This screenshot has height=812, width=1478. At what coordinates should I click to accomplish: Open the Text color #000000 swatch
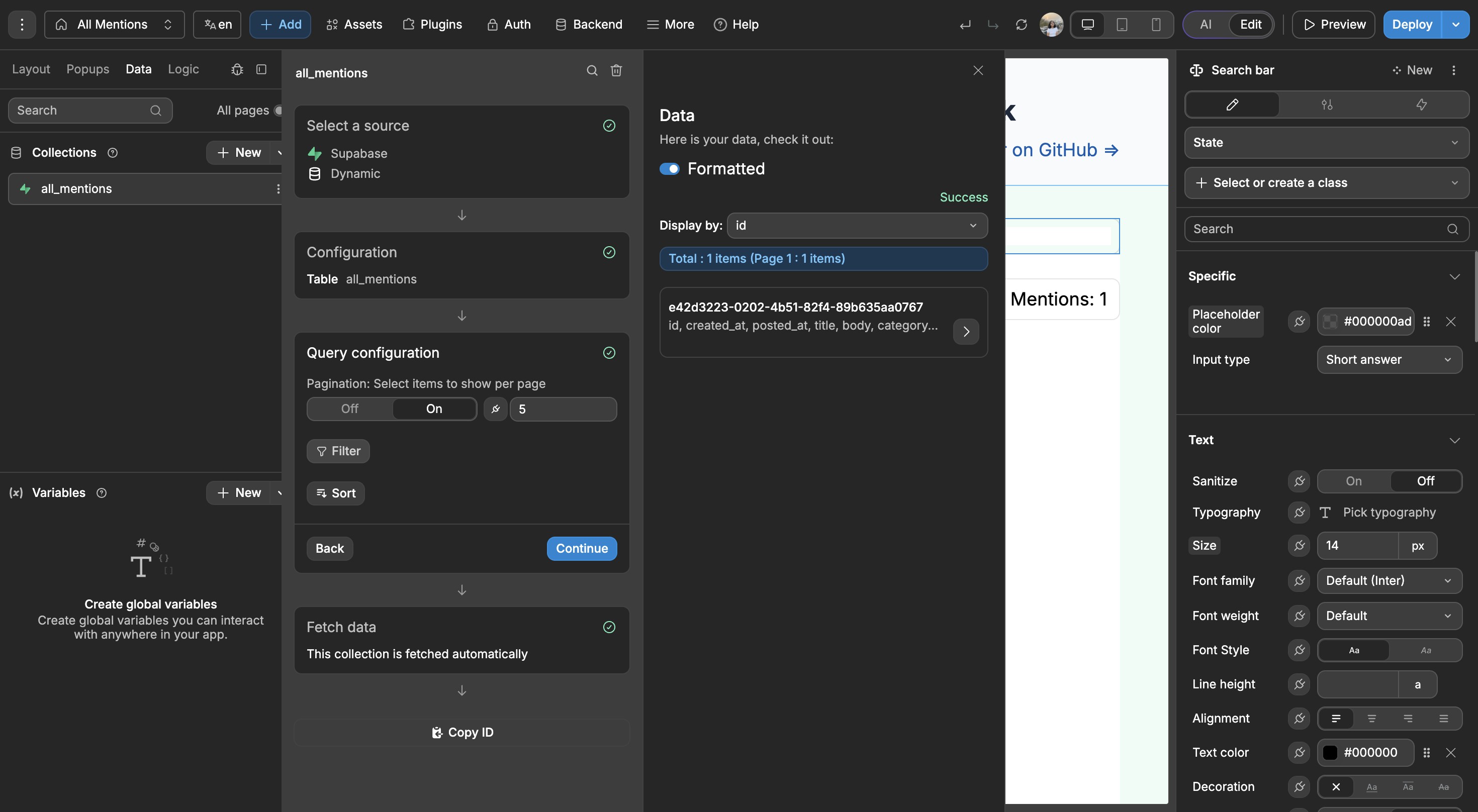[1330, 752]
